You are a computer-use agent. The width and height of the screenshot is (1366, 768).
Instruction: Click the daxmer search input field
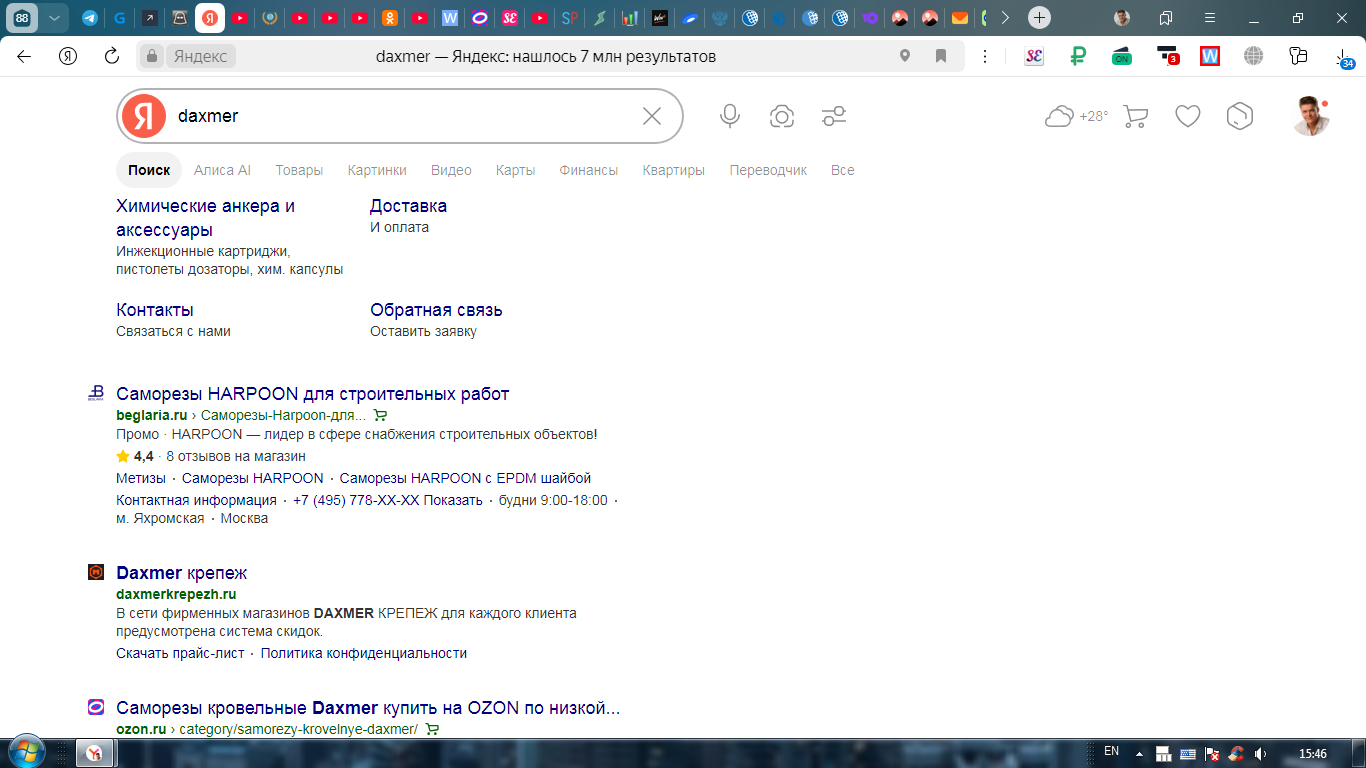[x=400, y=116]
